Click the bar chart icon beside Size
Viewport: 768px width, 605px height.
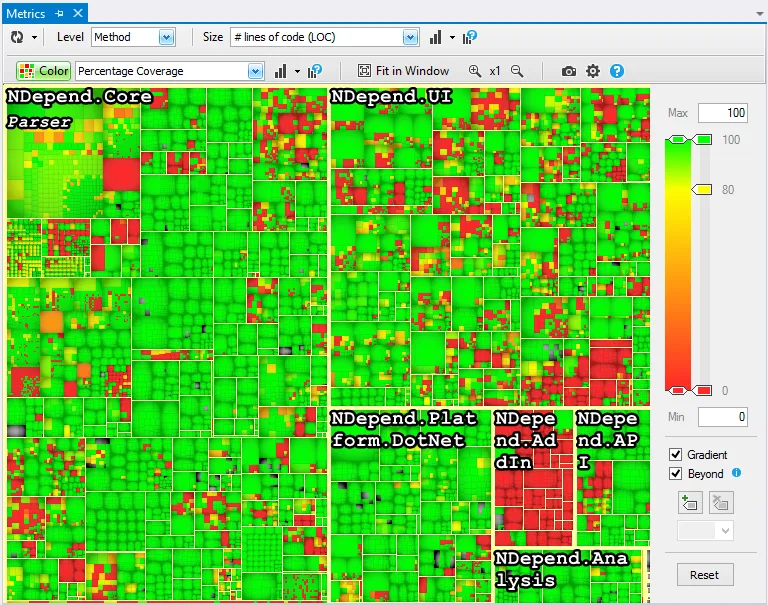[435, 37]
